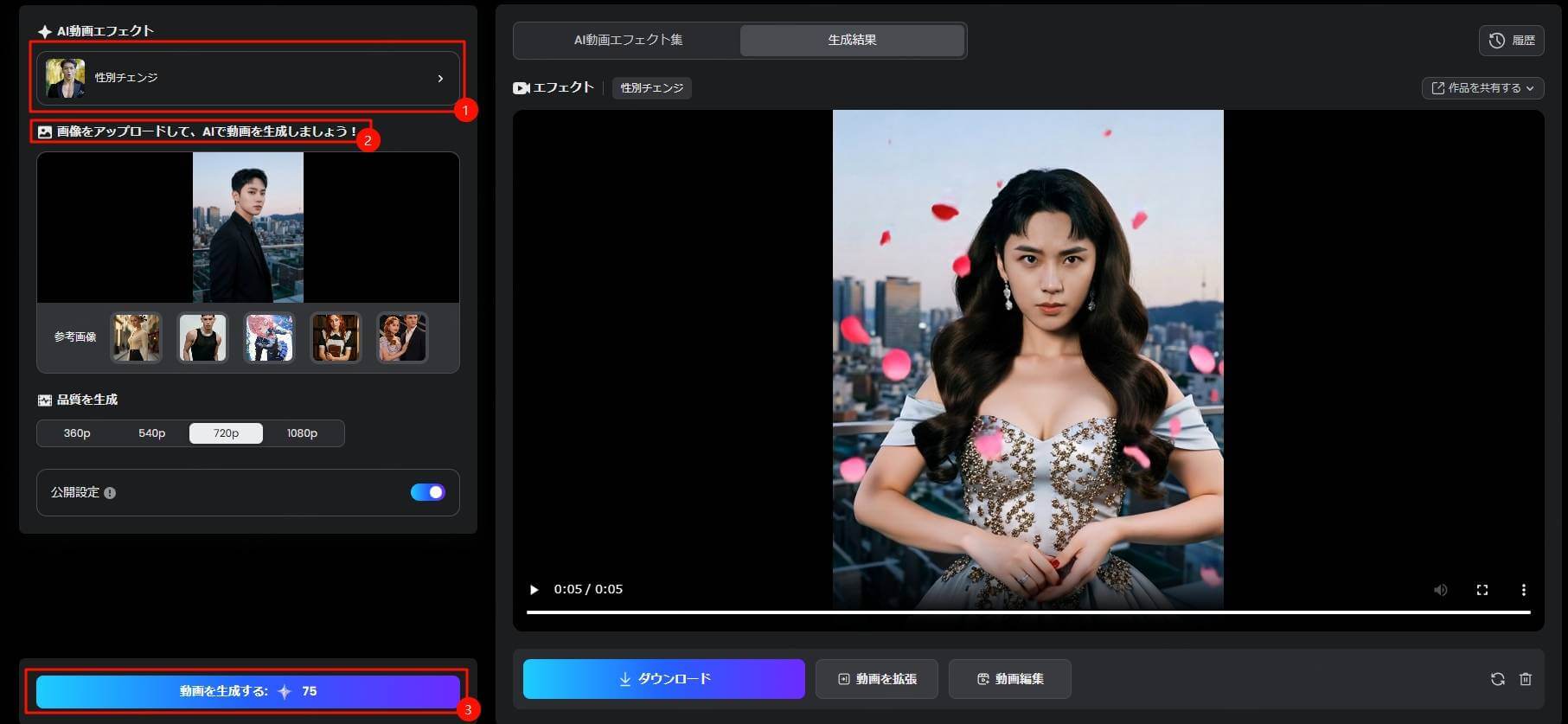The width and height of the screenshot is (1568, 724).
Task: Click the エフェクト label above the video
Action: [563, 87]
